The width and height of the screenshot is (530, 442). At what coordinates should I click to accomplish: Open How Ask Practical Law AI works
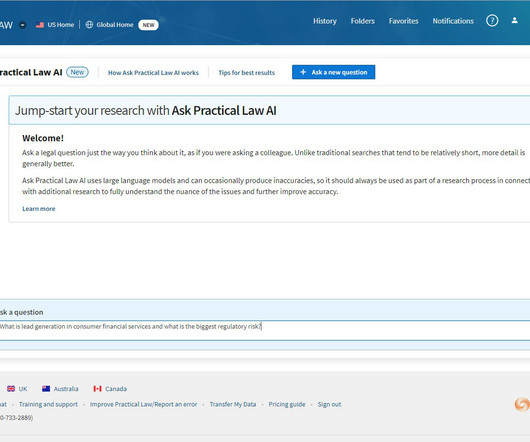(x=153, y=73)
